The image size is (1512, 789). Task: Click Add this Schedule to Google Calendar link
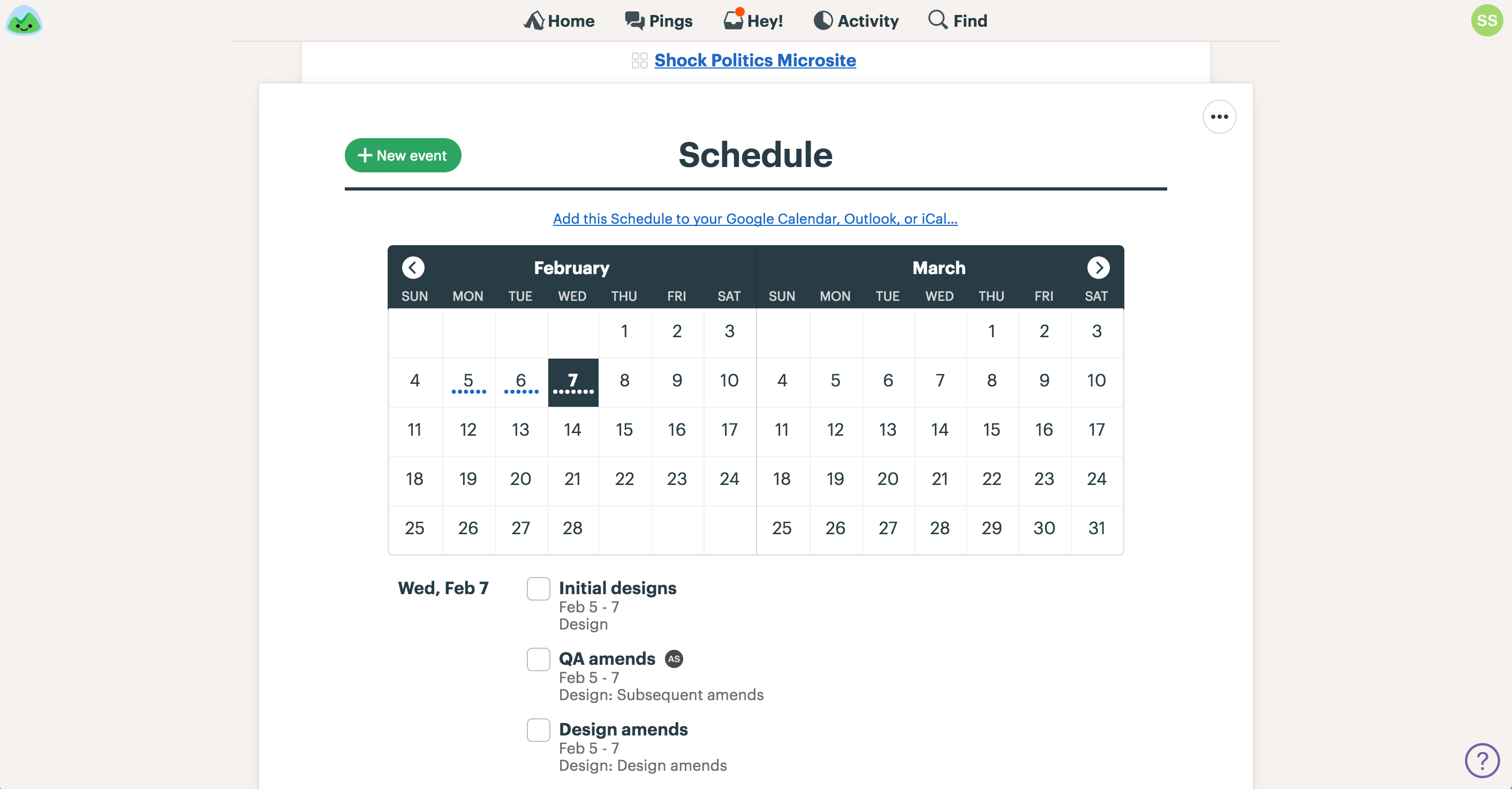(x=755, y=218)
